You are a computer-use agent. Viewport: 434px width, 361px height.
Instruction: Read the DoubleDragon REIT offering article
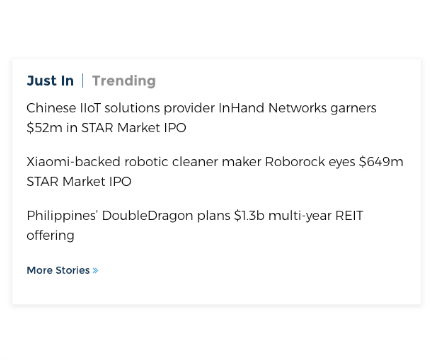point(195,226)
